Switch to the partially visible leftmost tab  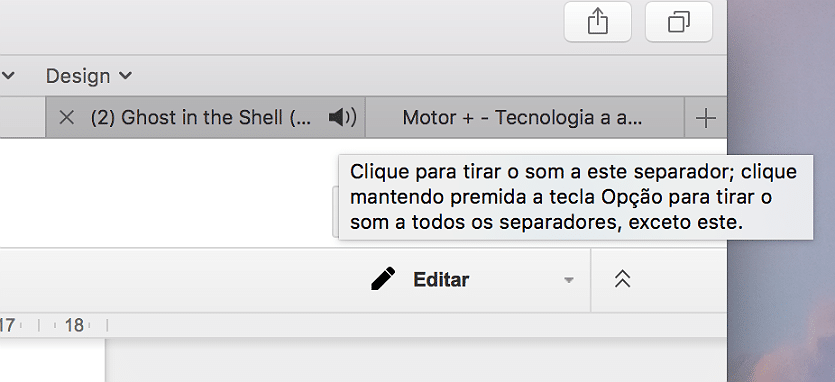(22, 118)
